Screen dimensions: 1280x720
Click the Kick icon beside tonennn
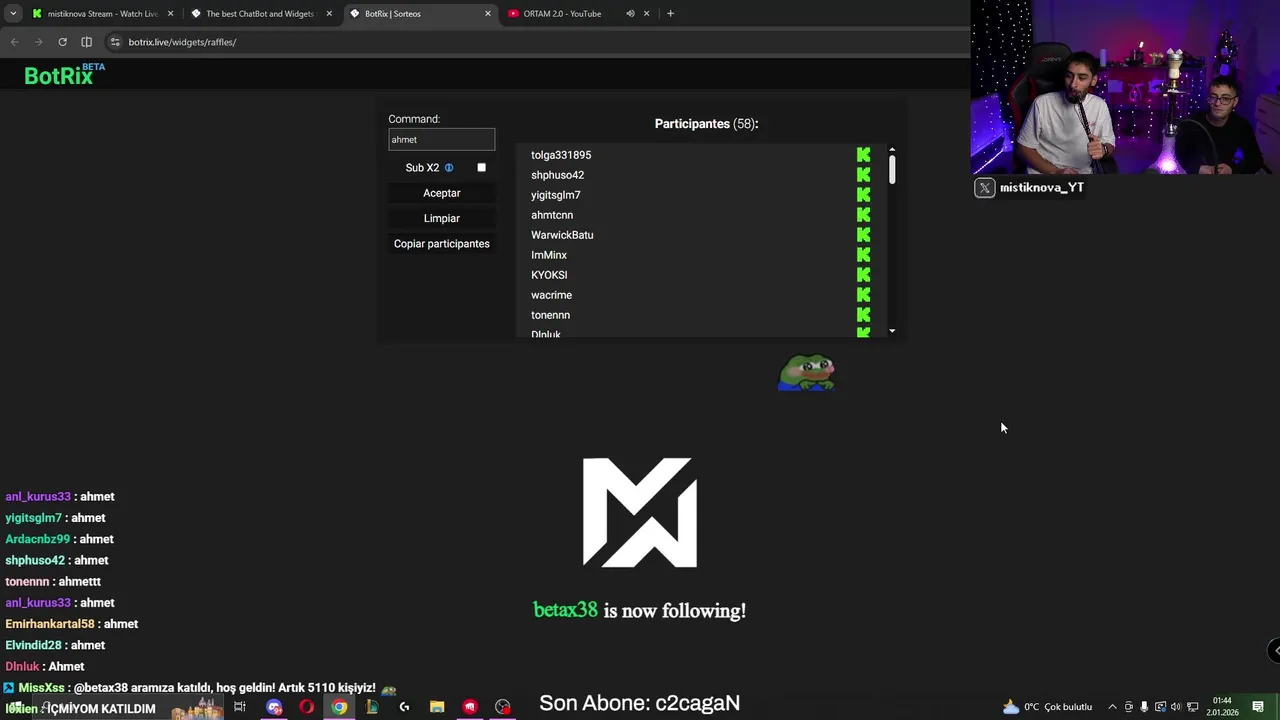(863, 315)
